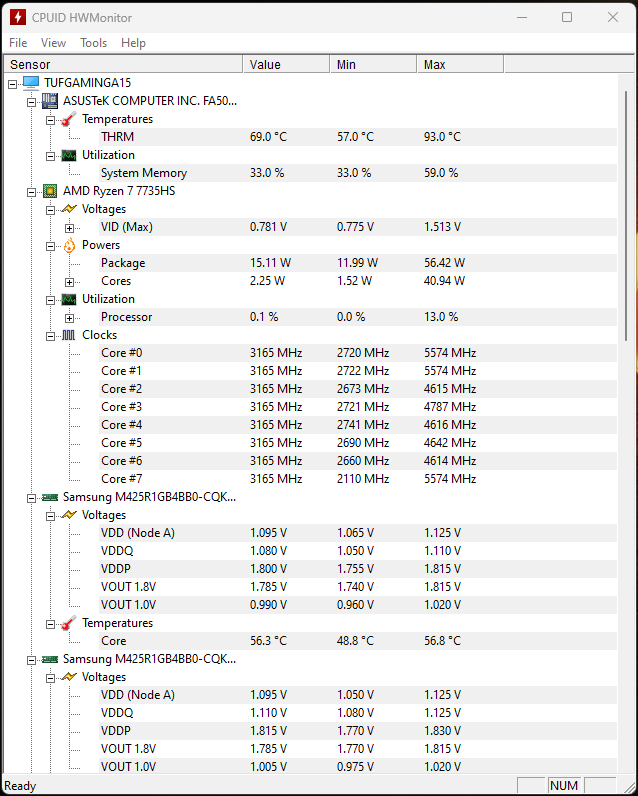Screen dimensions: 638x796
Task: Click the motherboard Temperatures thermometer icon
Action: point(69,119)
